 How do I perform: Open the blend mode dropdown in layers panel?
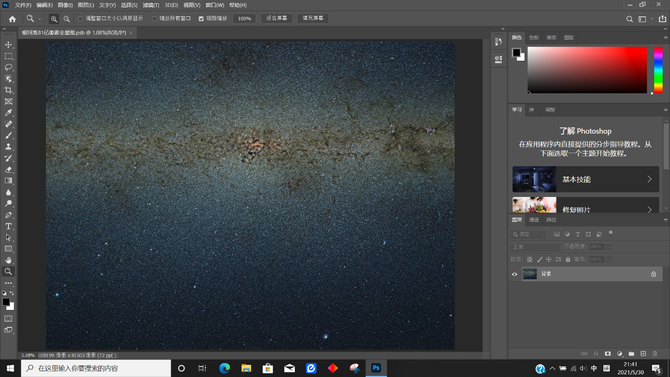click(535, 247)
